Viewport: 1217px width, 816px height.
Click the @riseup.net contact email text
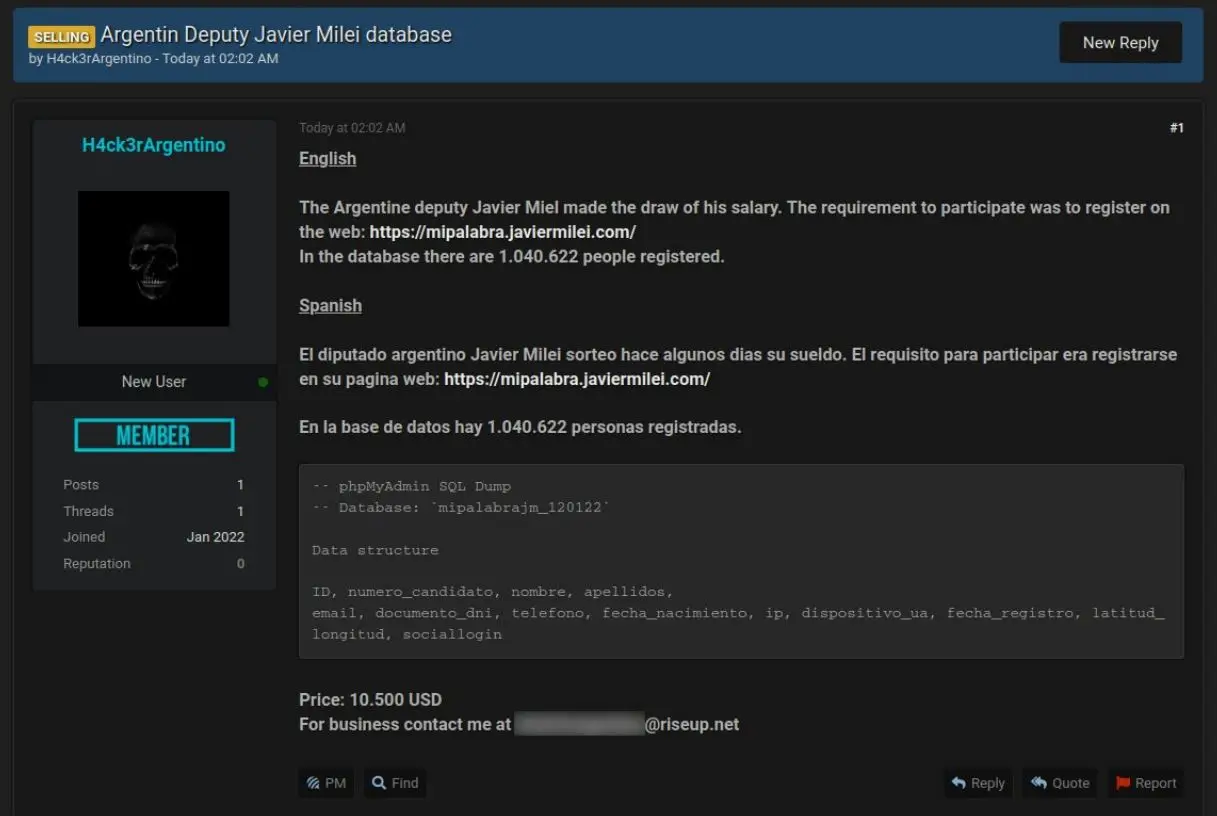tap(692, 724)
